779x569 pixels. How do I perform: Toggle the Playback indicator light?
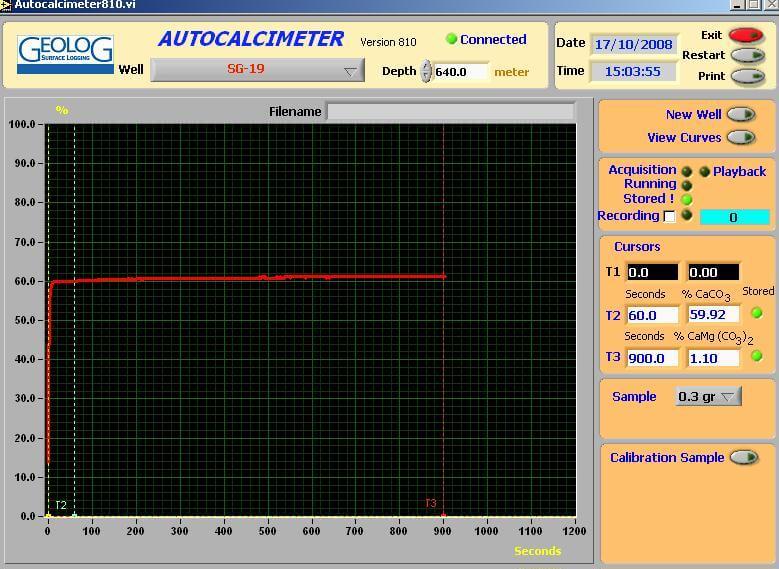point(704,172)
